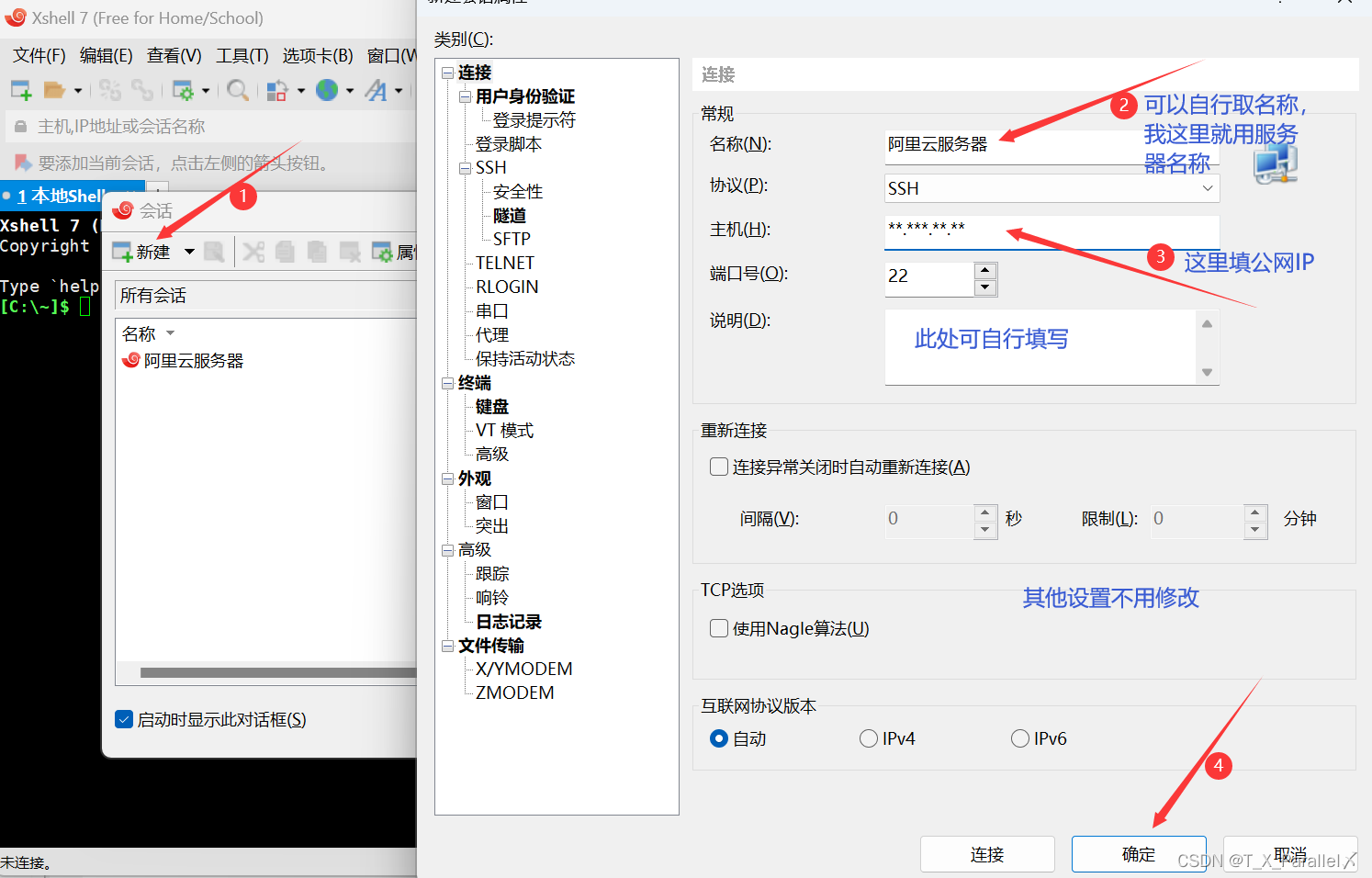Expand the dropdown arrow next to 新建
Viewport: 1372px width, 878px height.
pyautogui.click(x=189, y=252)
